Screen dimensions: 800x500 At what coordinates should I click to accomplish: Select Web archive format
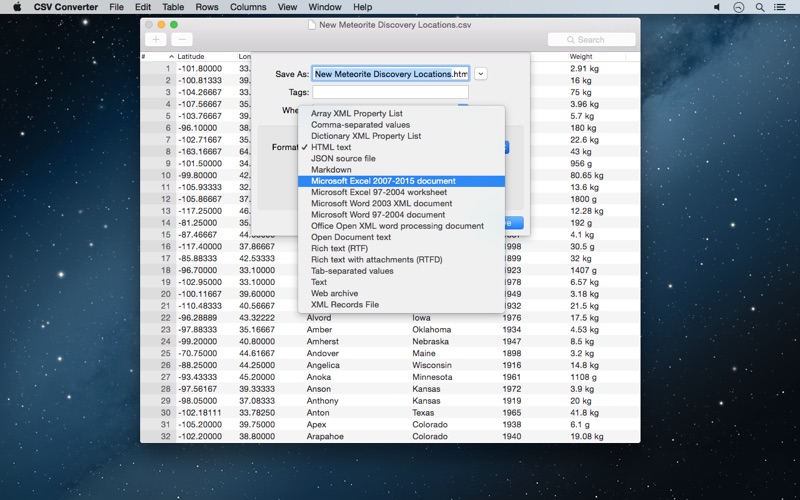[x=402, y=293]
